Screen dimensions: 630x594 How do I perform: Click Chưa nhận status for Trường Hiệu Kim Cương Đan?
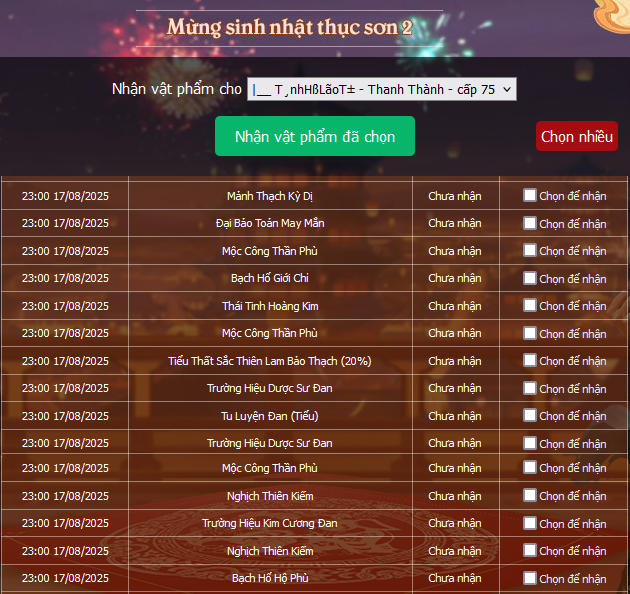click(455, 523)
